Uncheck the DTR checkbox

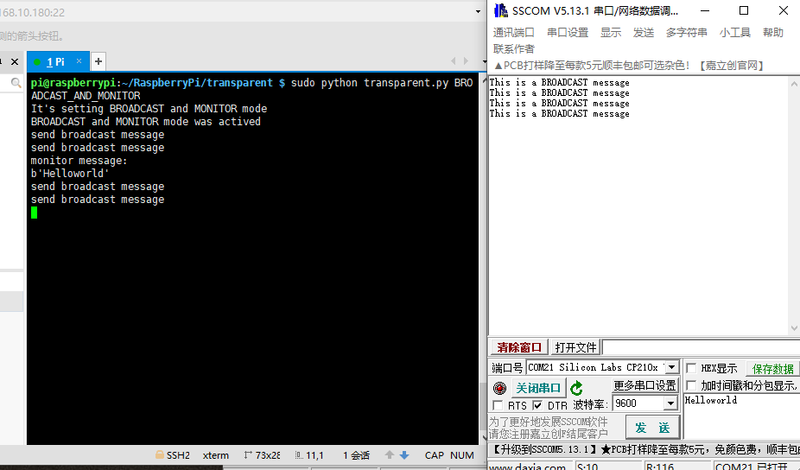click(x=537, y=405)
